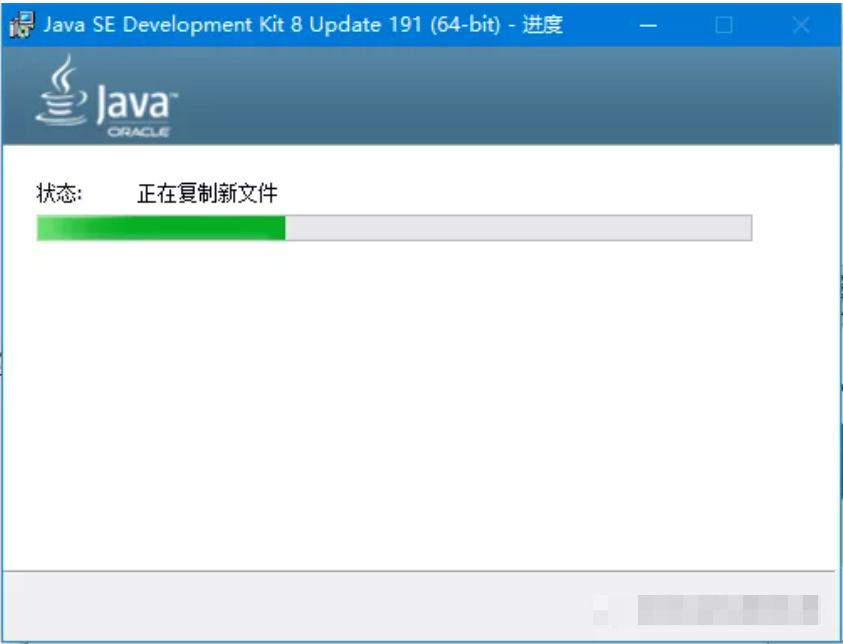The height and width of the screenshot is (644, 843).
Task: Click the status text 正在复制新文件
Action: (207, 194)
